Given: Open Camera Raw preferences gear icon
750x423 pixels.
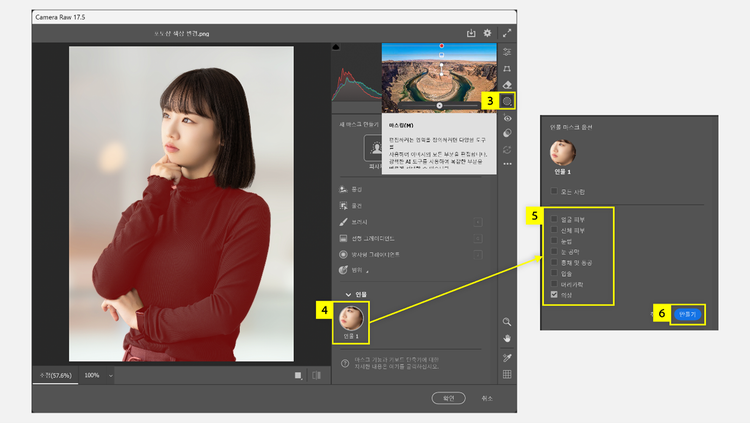Looking at the screenshot, I should [x=487, y=33].
